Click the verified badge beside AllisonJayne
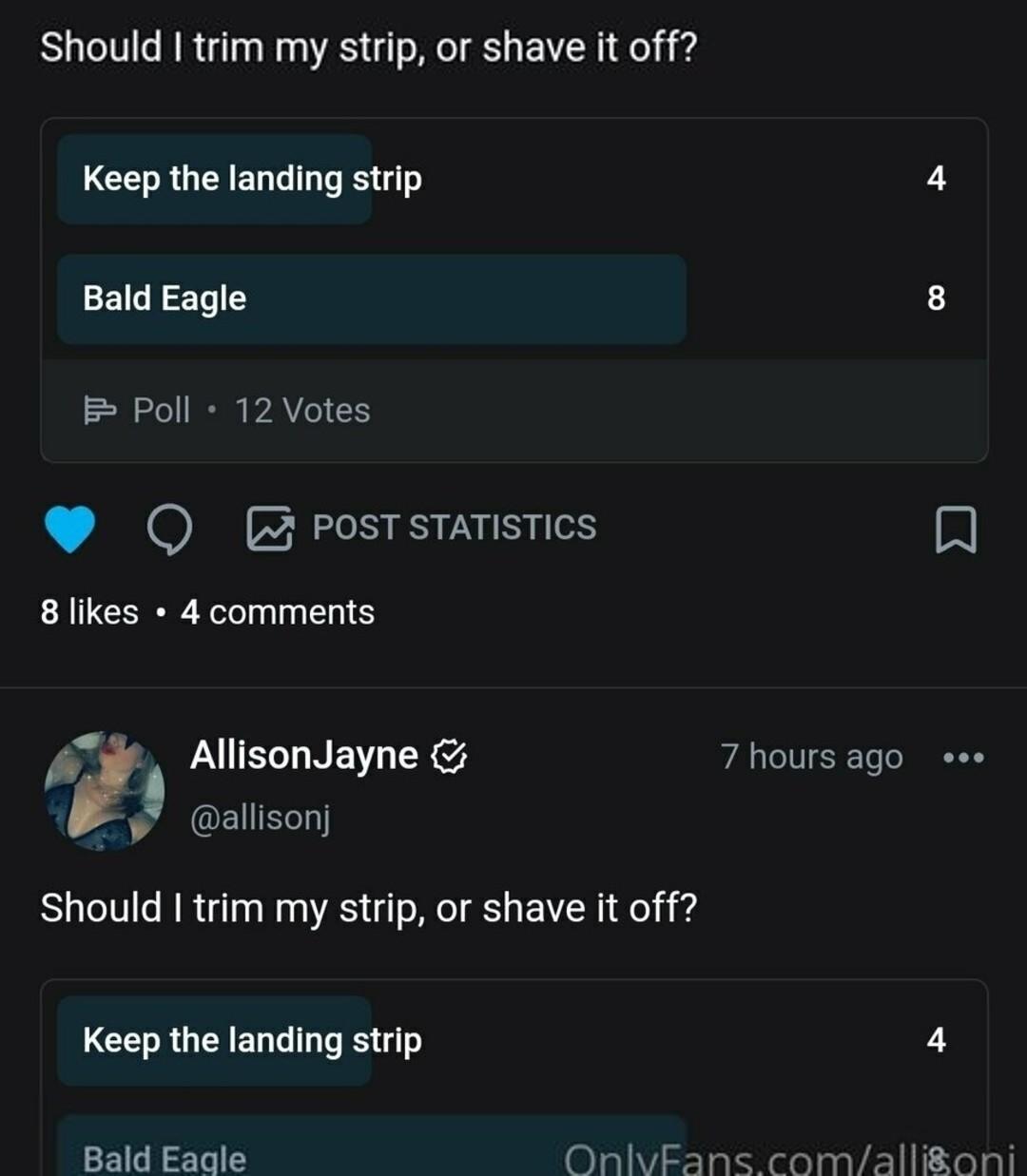The image size is (1027, 1176). (x=449, y=757)
